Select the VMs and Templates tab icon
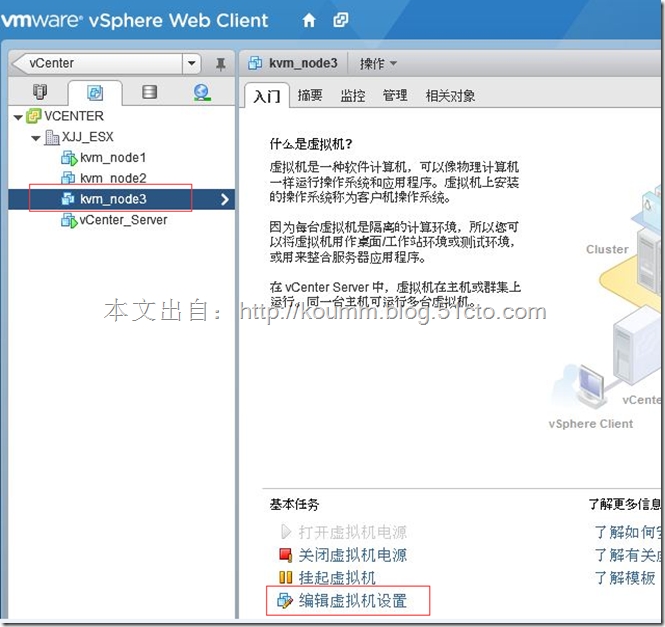 [x=95, y=93]
